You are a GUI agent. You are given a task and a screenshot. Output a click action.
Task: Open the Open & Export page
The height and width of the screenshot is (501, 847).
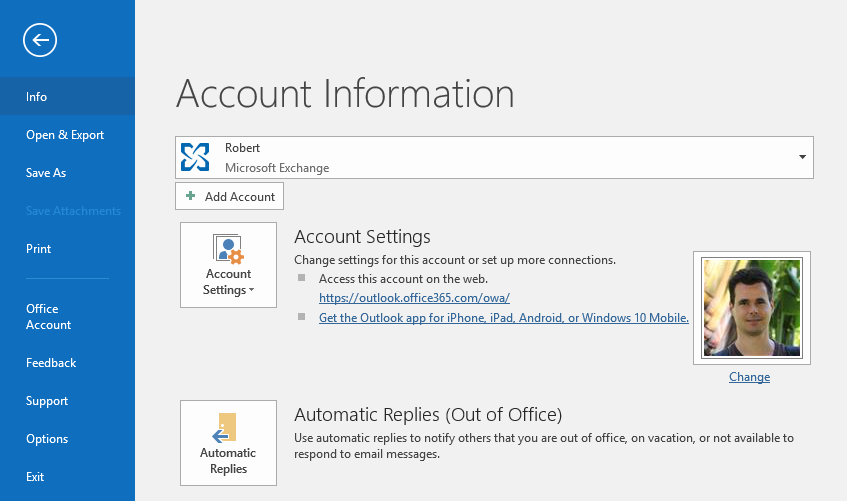pos(65,135)
